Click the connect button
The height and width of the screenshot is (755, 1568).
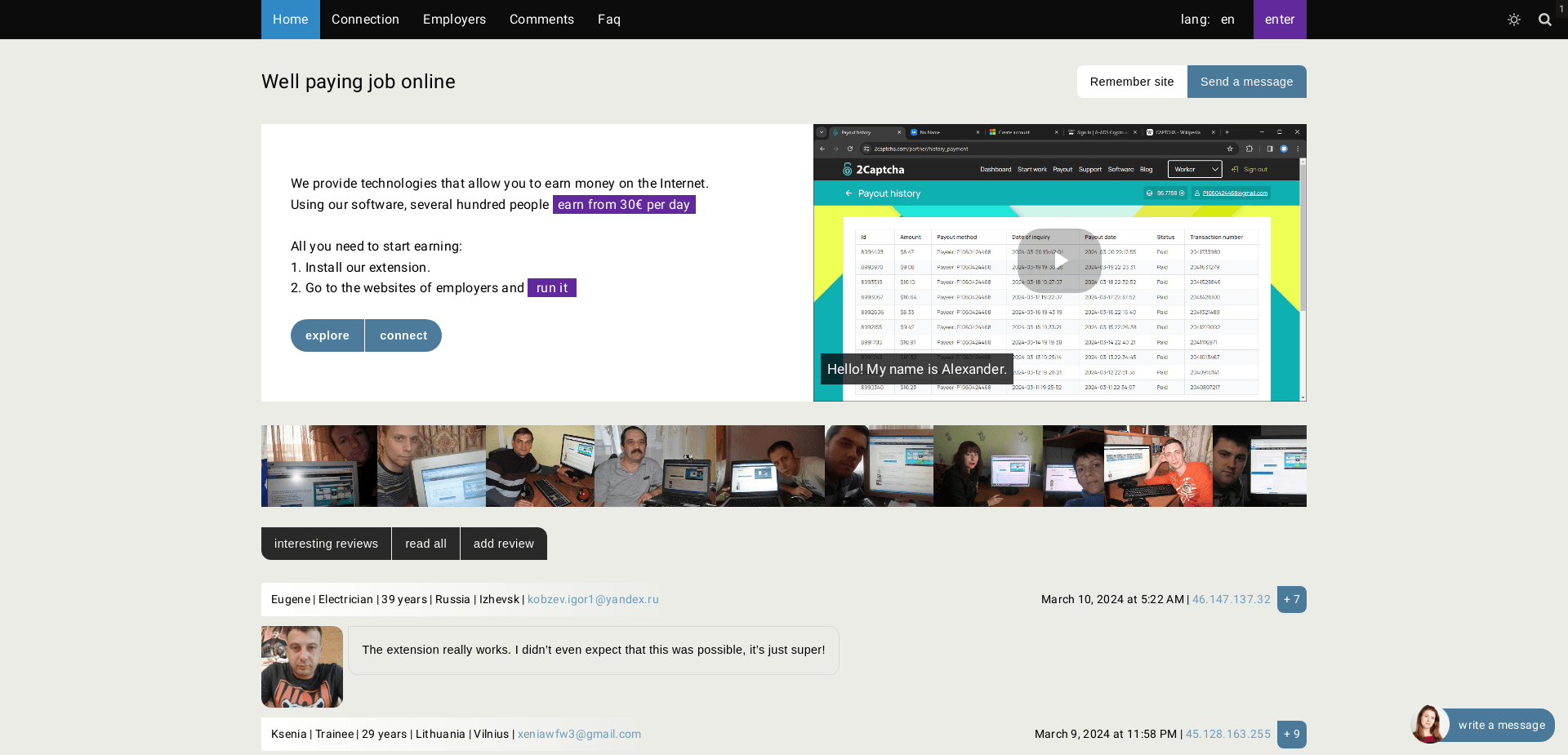pyautogui.click(x=403, y=335)
